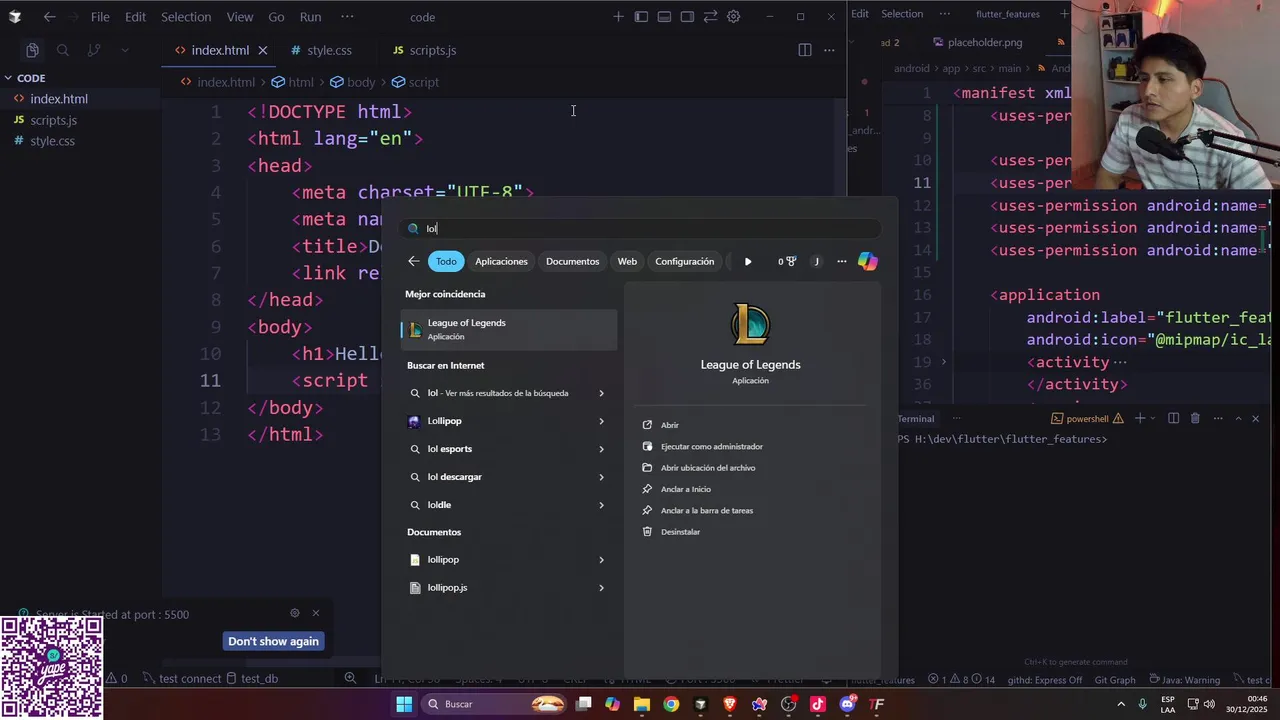Expand the lollipop document arrow

pos(601,560)
